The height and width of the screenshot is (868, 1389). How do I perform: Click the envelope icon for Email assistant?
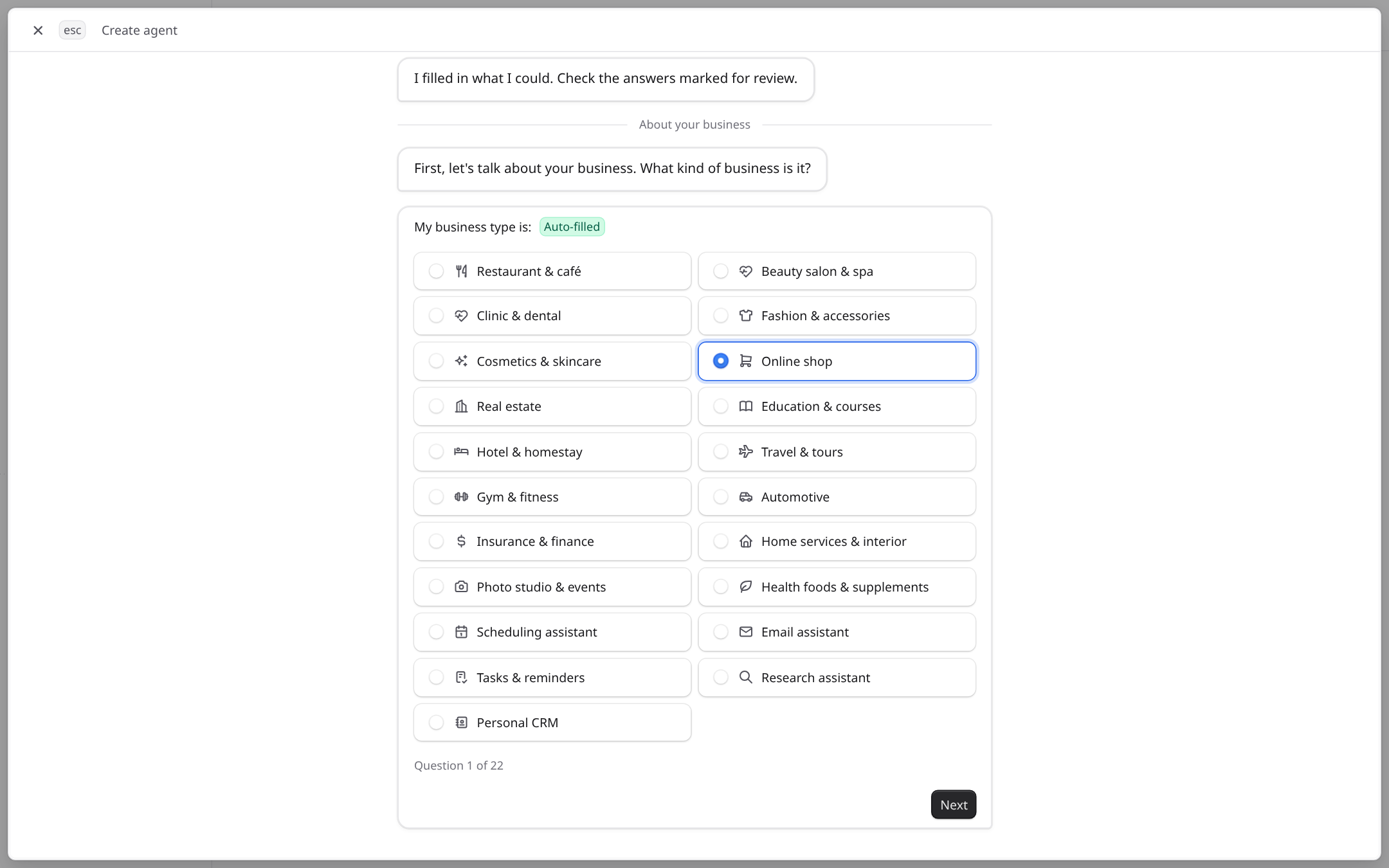[x=746, y=632]
